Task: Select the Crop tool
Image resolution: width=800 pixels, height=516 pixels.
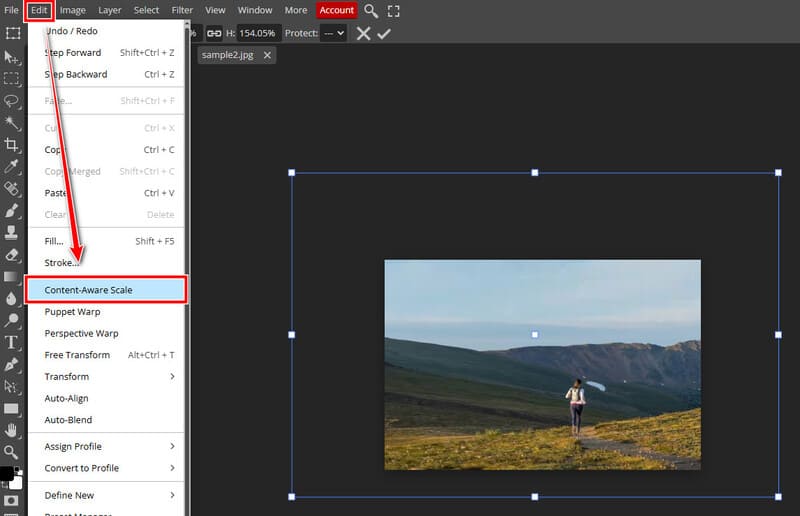Action: tap(11, 144)
